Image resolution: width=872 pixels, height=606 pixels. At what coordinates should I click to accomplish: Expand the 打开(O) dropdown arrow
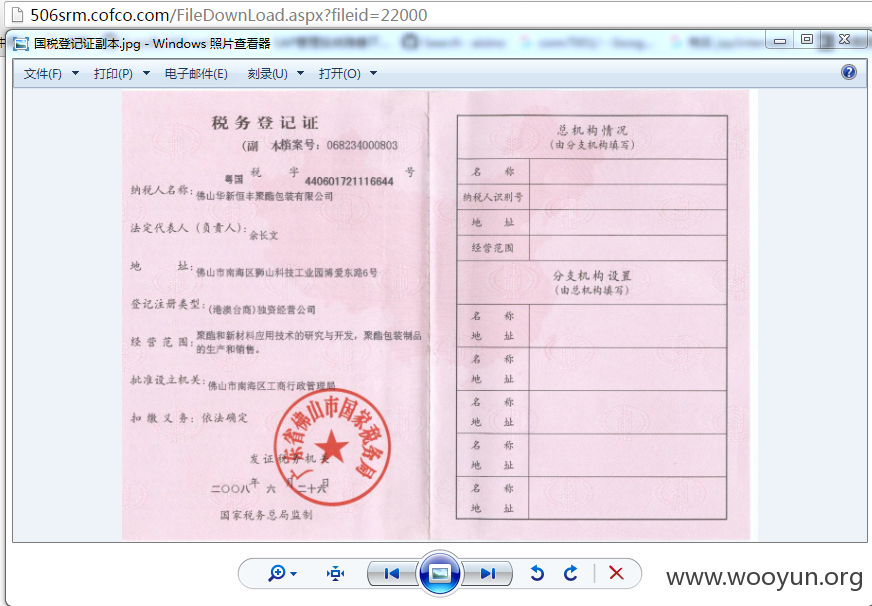(373, 73)
